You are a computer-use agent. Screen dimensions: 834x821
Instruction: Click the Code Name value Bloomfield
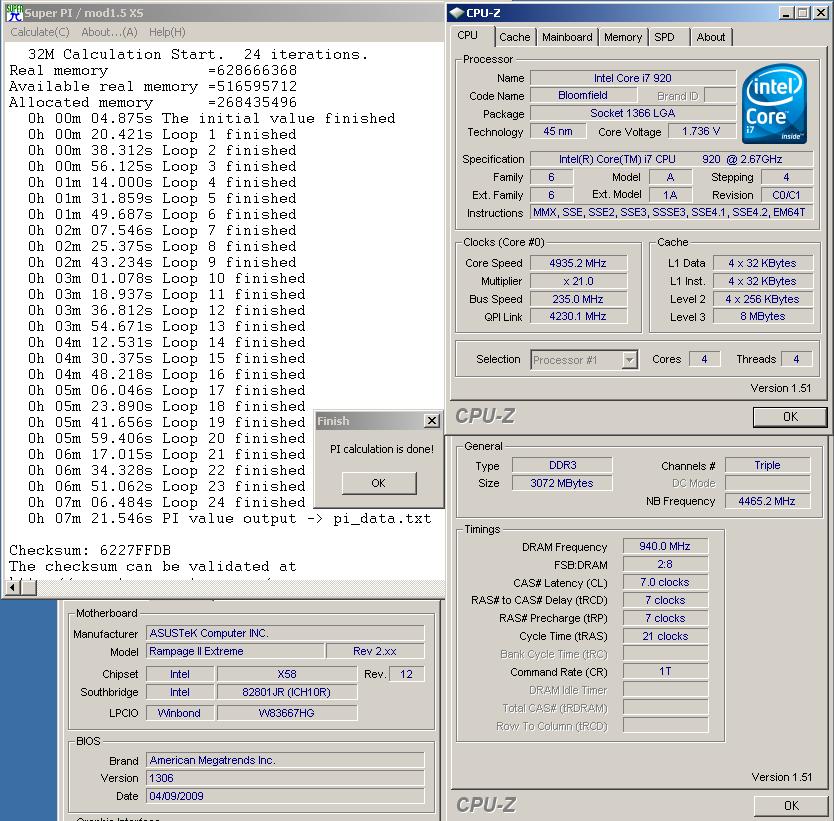tap(583, 95)
